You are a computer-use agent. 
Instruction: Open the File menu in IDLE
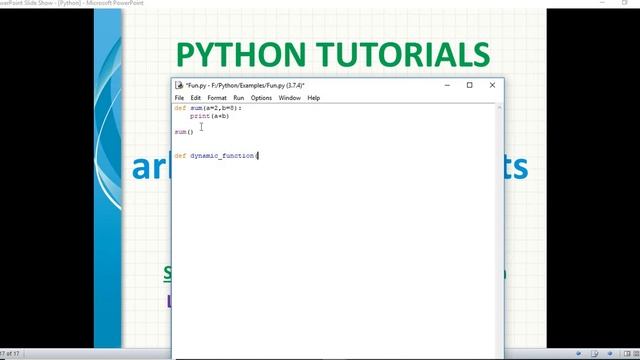[179, 98]
